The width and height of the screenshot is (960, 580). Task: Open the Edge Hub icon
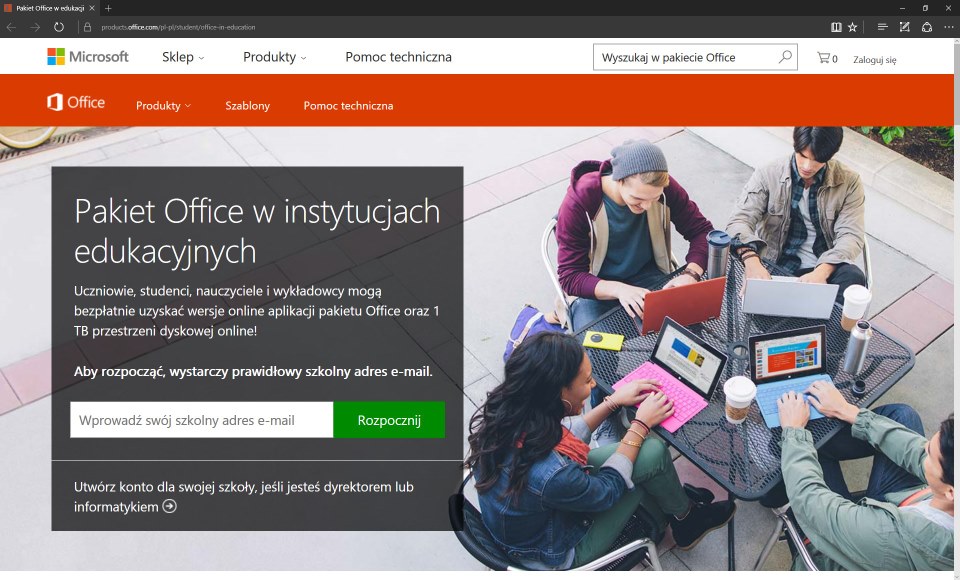(x=883, y=27)
